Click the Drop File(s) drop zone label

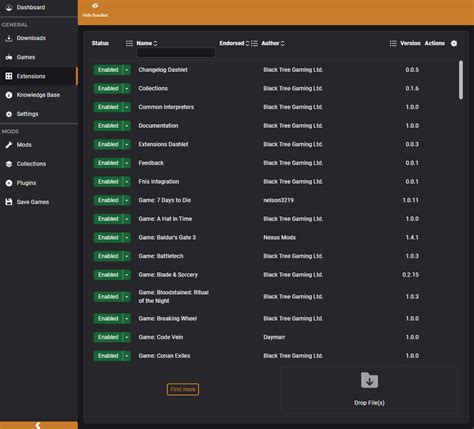tap(369, 403)
